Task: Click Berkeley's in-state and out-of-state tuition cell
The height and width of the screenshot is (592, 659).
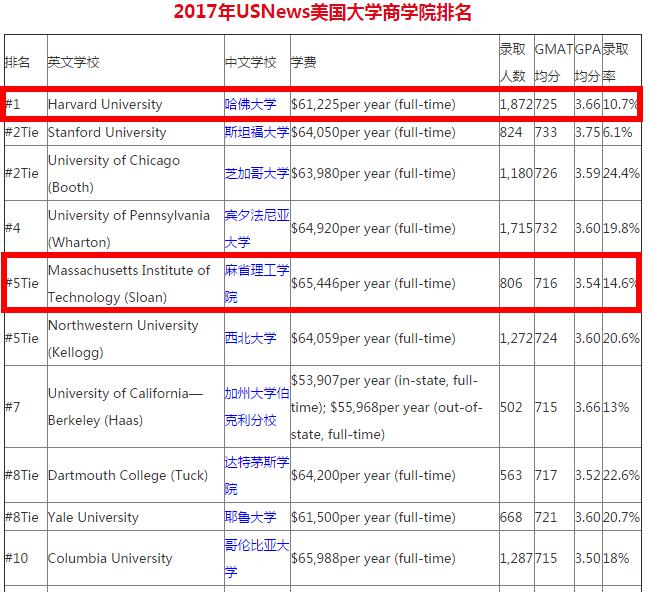Action: [x=395, y=407]
